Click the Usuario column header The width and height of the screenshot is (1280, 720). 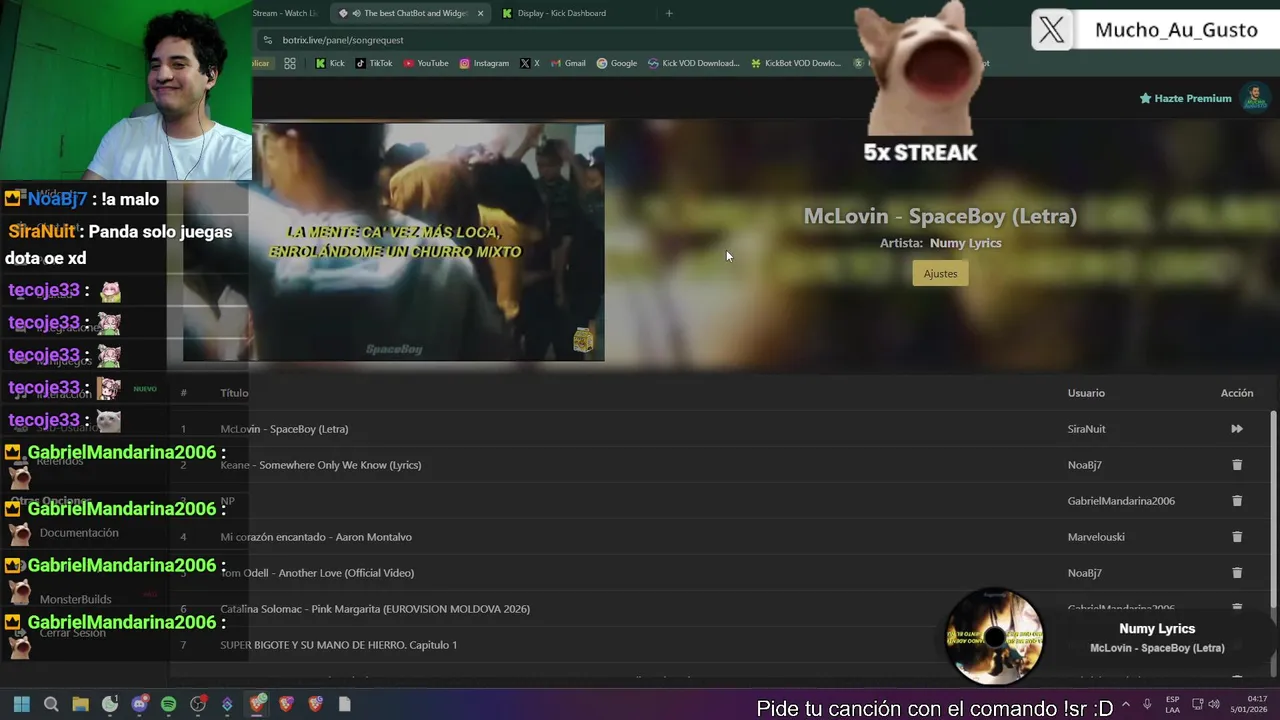pos(1086,393)
